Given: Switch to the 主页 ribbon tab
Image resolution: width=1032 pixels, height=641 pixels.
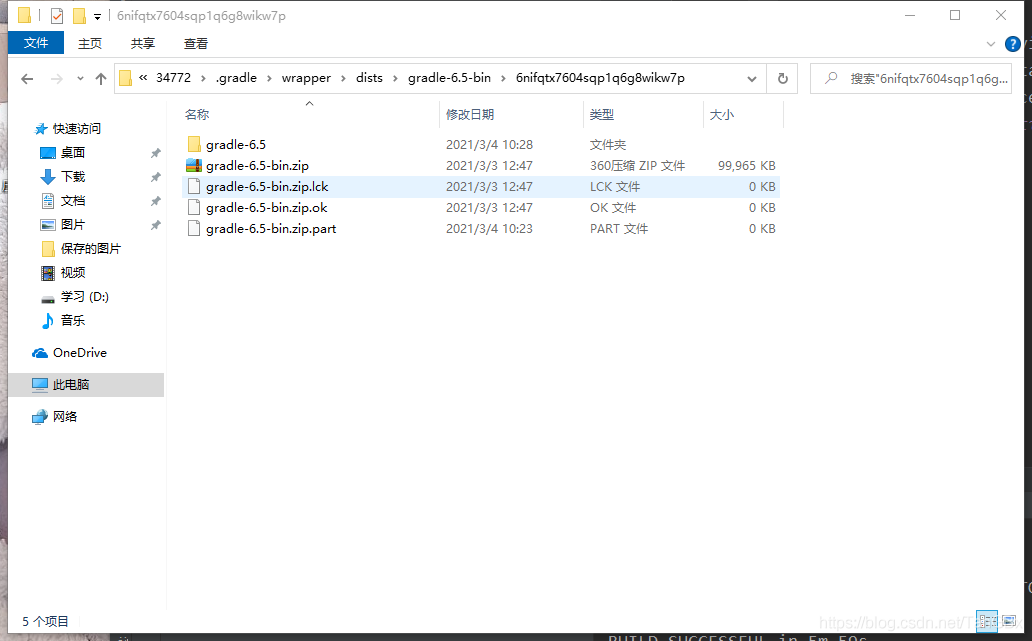Looking at the screenshot, I should tap(90, 43).
